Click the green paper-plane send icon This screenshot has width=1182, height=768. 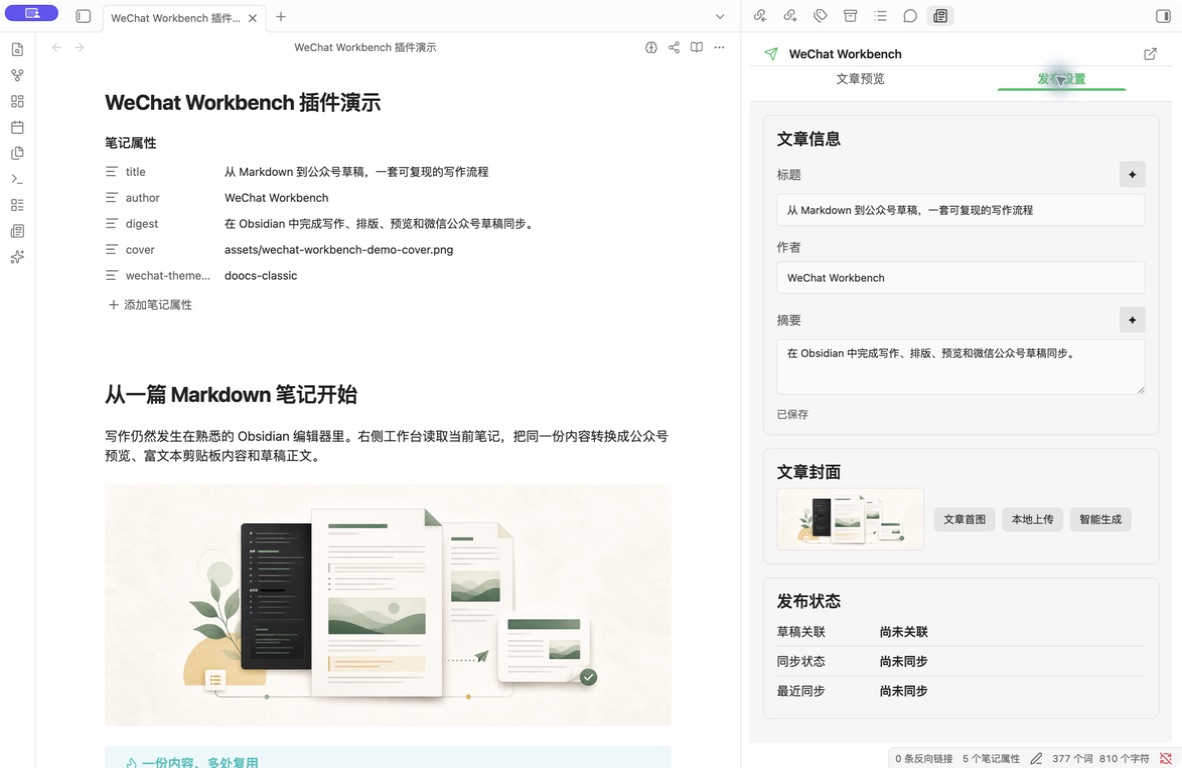click(771, 54)
